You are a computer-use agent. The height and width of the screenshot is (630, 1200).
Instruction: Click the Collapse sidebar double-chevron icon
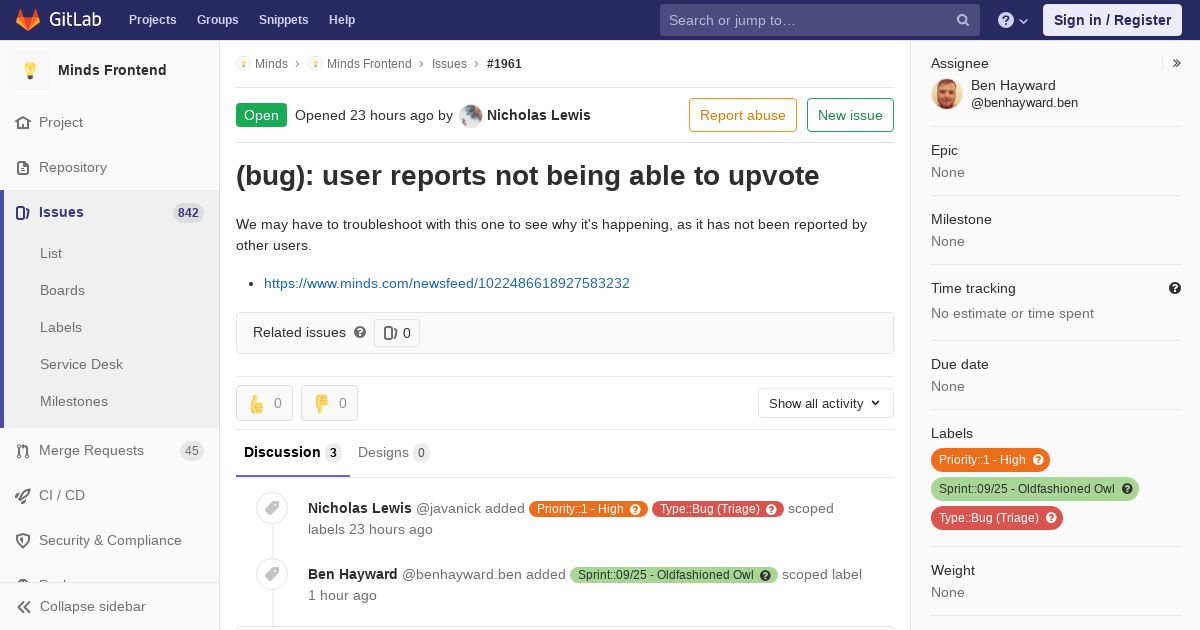pos(24,606)
